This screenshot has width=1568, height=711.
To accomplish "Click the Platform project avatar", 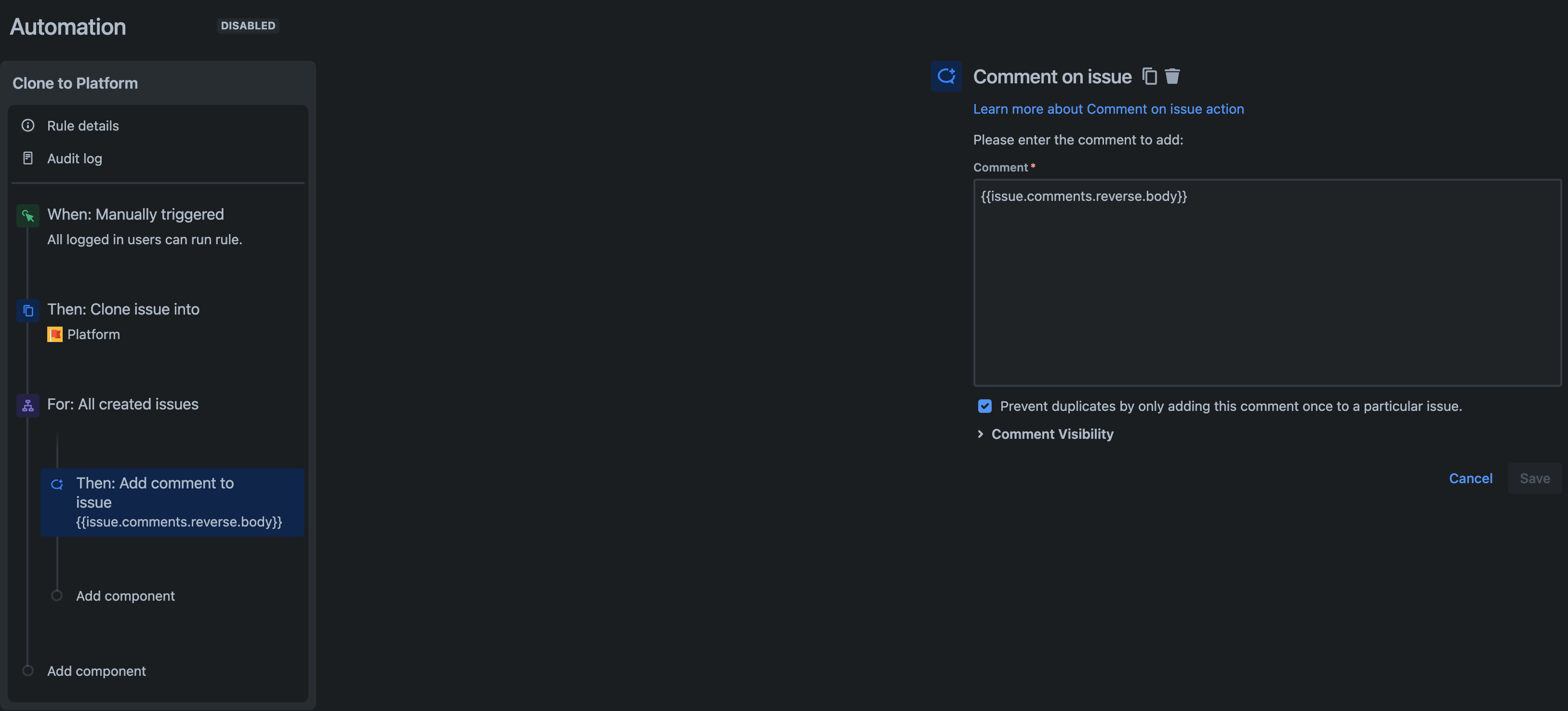I will pyautogui.click(x=55, y=334).
